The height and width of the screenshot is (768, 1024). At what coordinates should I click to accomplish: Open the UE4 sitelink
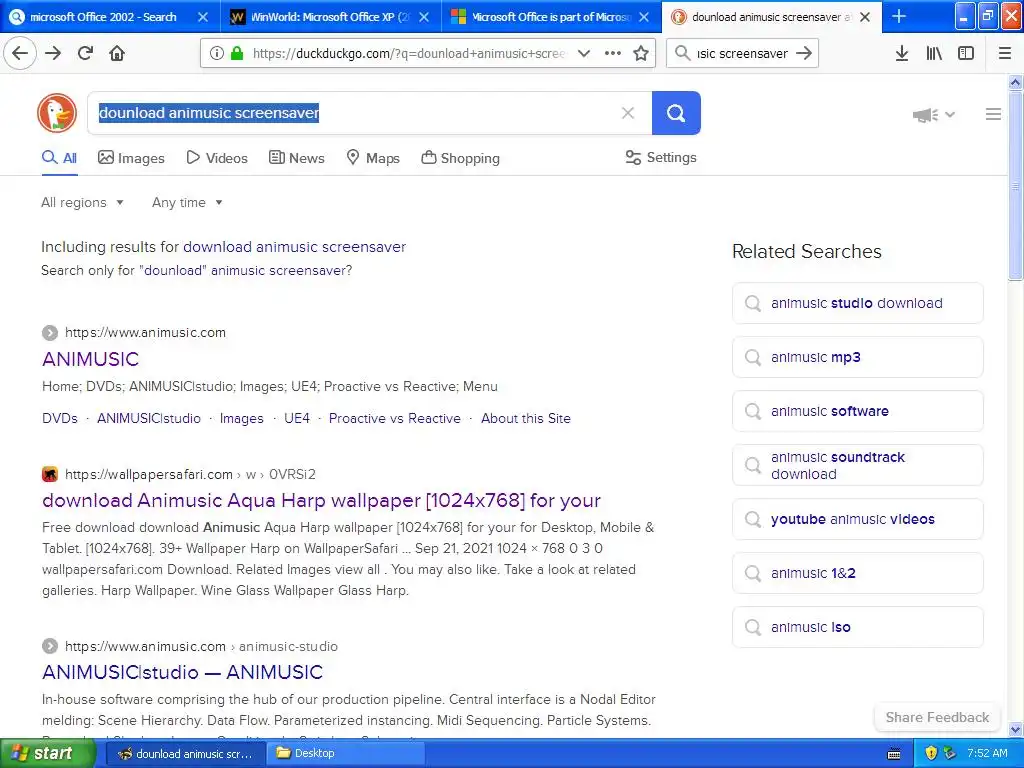click(x=296, y=418)
